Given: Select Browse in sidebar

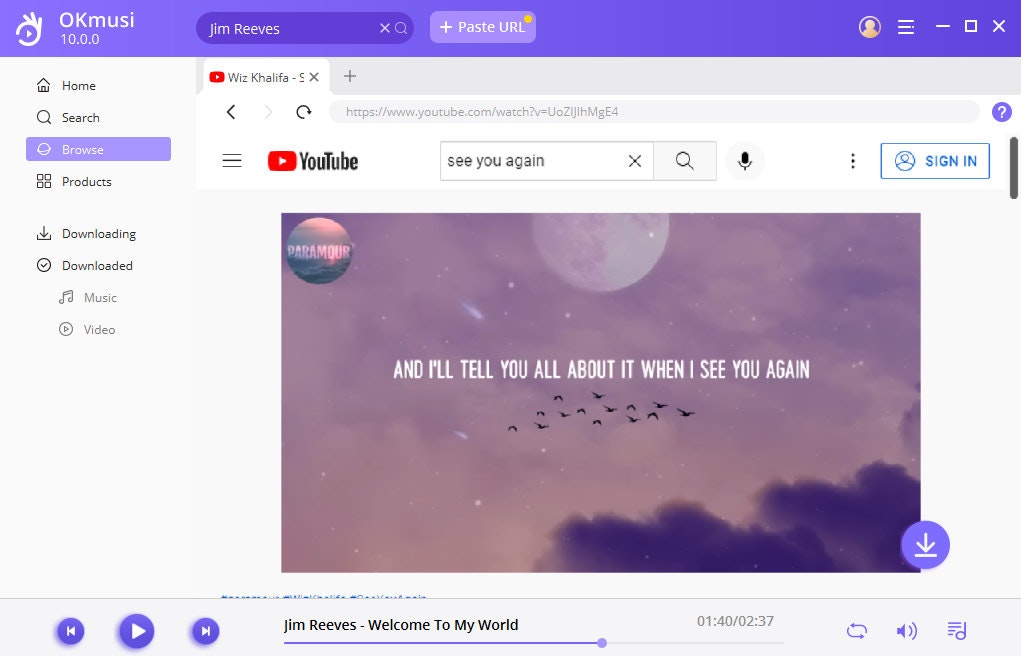Looking at the screenshot, I should 98,149.
